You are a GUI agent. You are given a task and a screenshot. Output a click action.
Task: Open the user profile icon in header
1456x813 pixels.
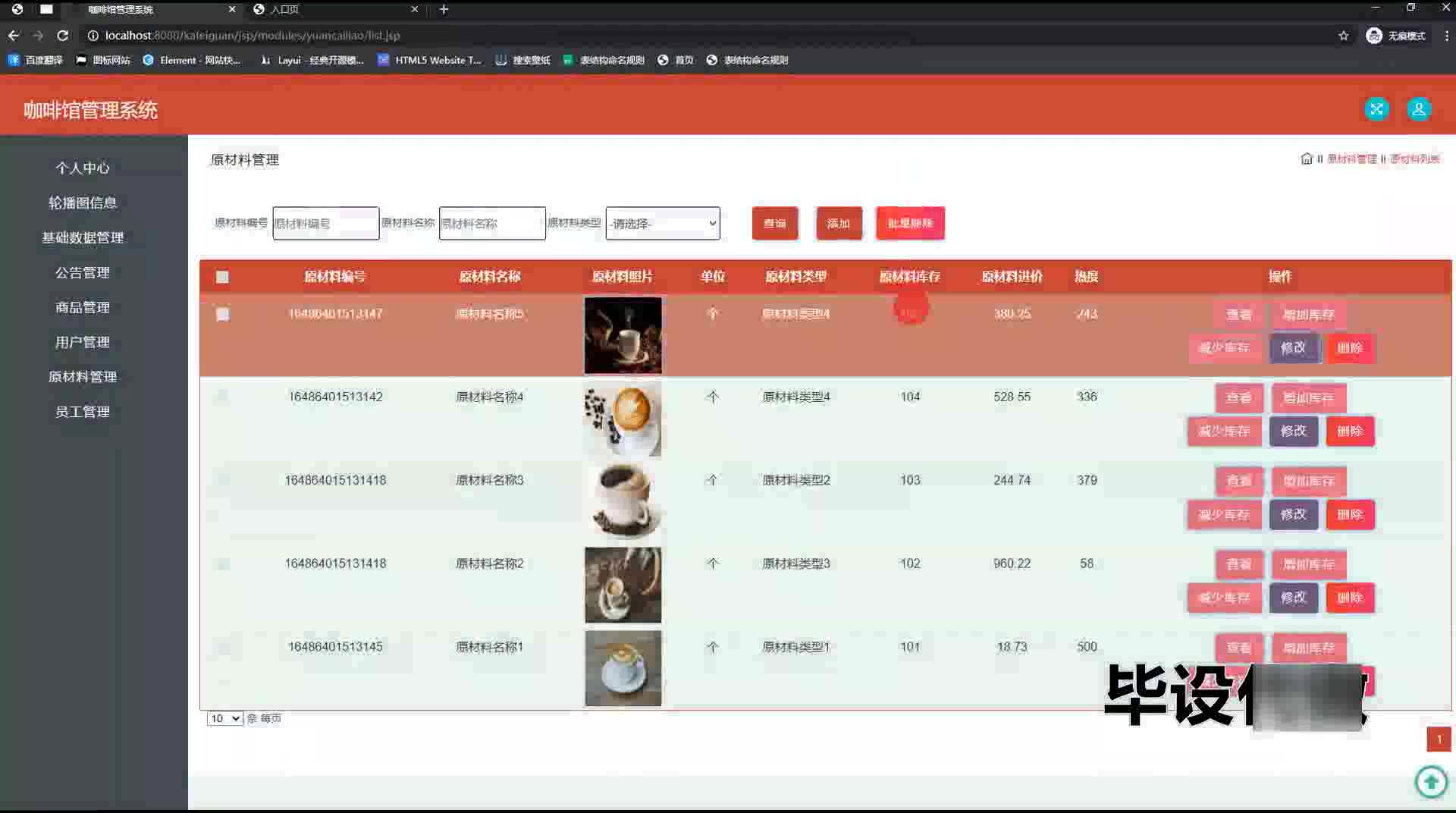(1419, 109)
